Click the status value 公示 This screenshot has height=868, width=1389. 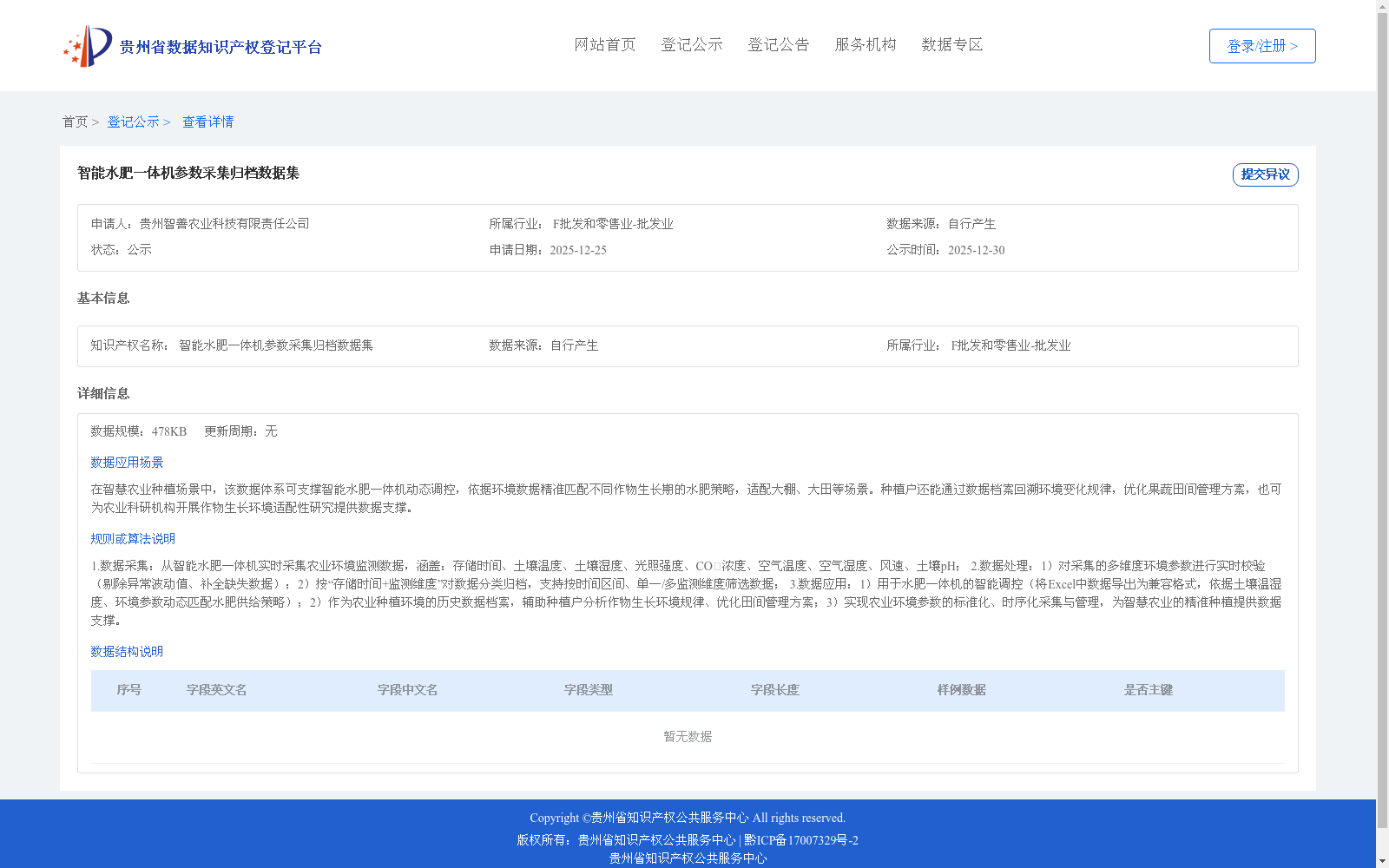[x=140, y=250]
